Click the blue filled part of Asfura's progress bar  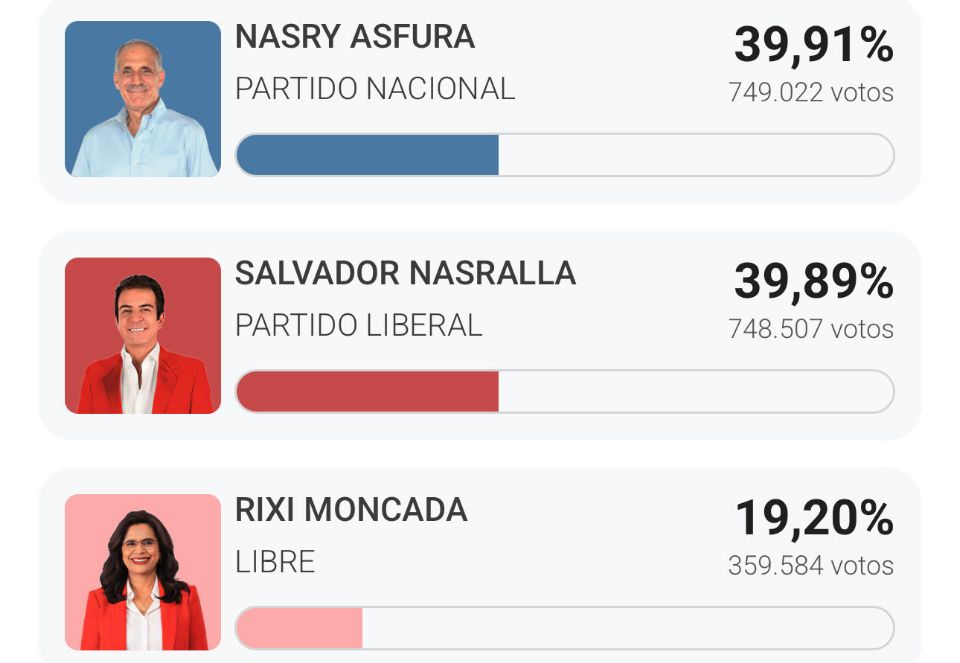367,155
